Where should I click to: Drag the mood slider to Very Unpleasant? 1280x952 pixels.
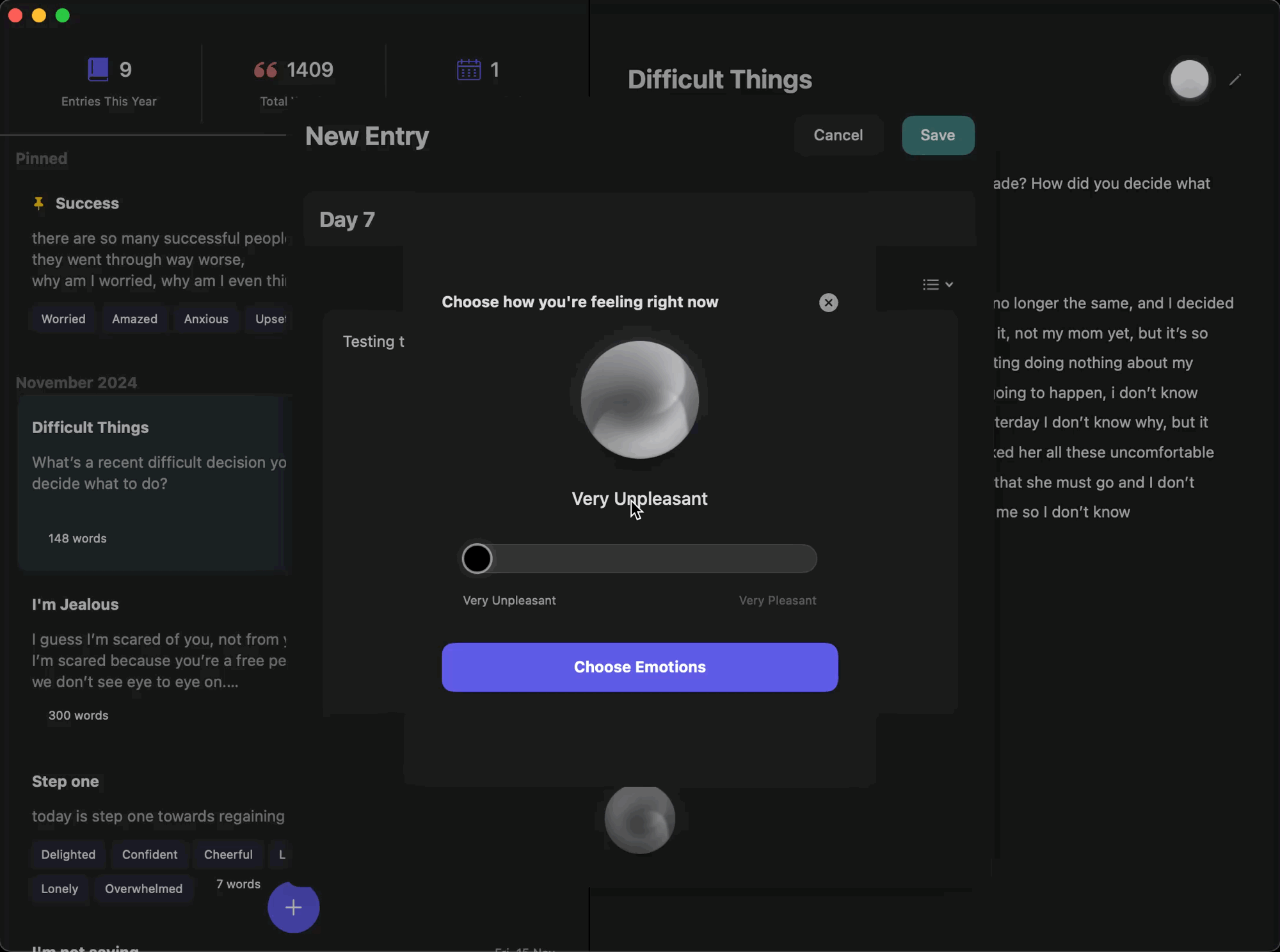(x=478, y=558)
